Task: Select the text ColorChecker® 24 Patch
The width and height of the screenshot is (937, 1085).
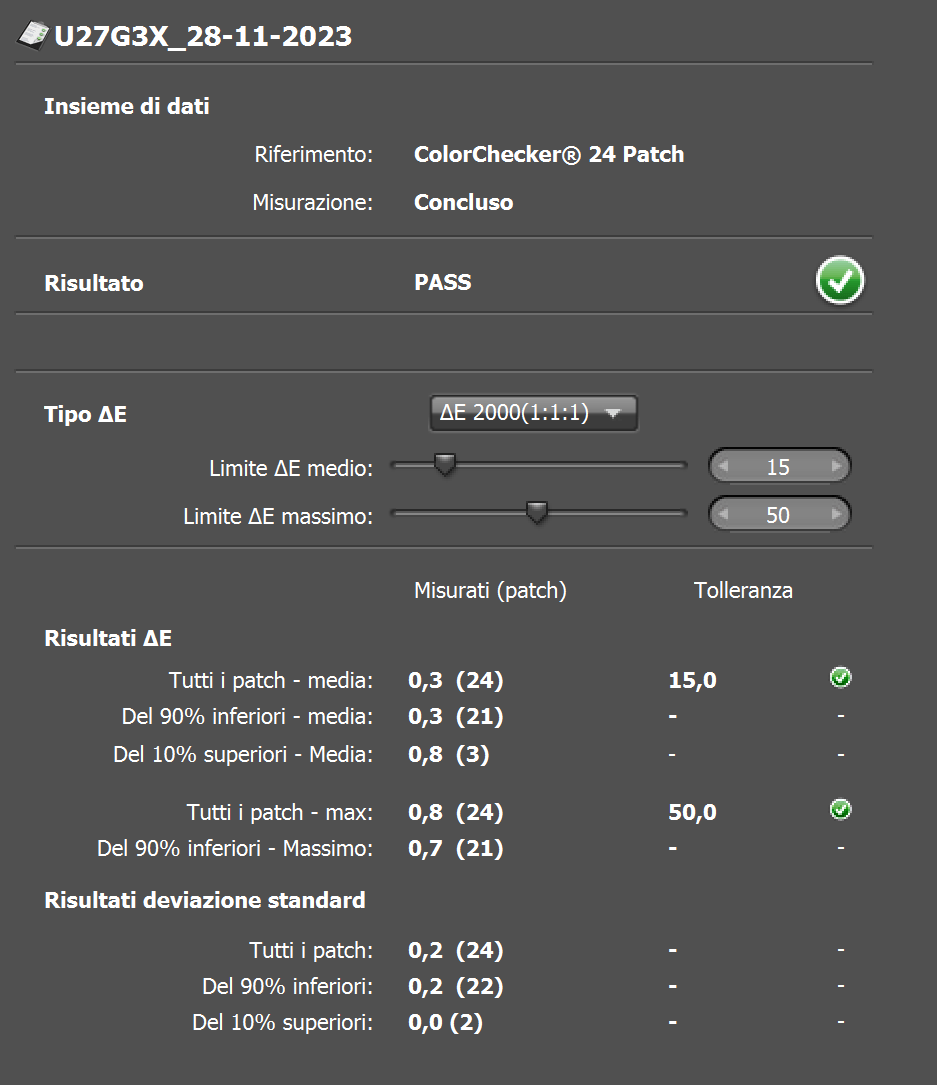Action: pos(549,154)
